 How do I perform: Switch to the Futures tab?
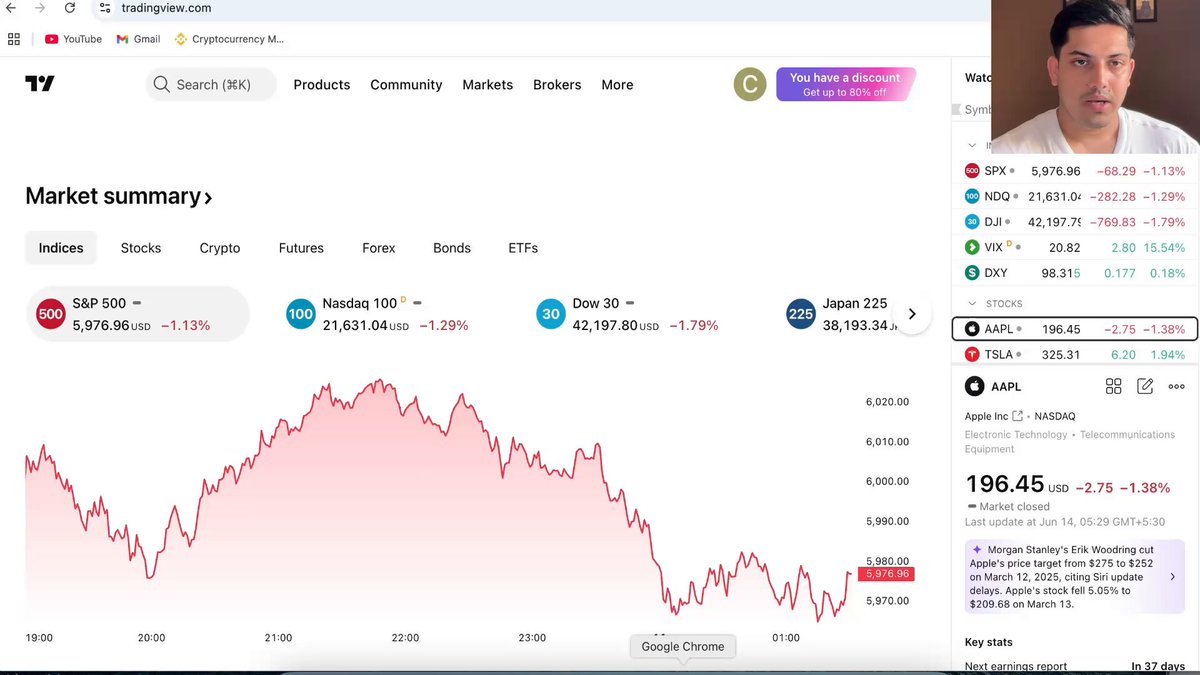(301, 248)
